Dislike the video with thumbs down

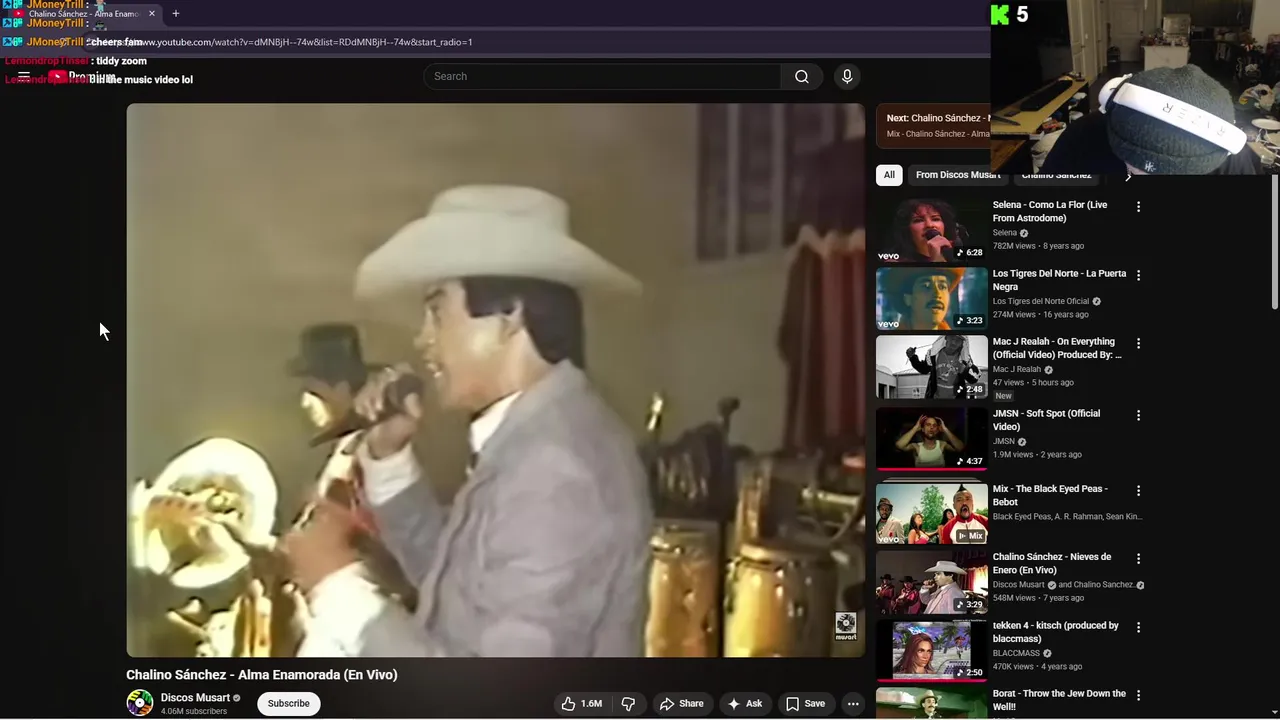pos(628,704)
